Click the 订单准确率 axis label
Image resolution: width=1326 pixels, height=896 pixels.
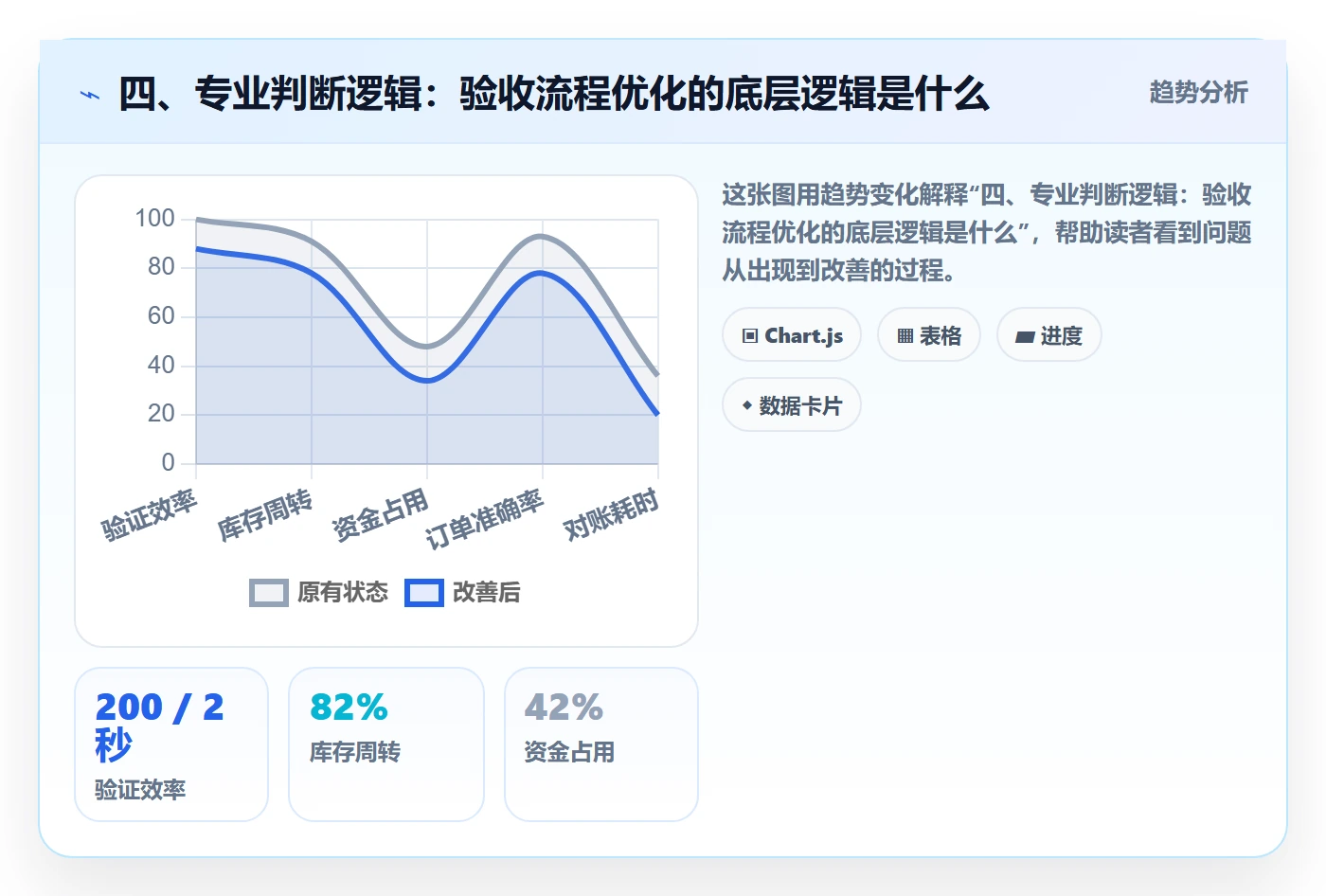tap(485, 519)
